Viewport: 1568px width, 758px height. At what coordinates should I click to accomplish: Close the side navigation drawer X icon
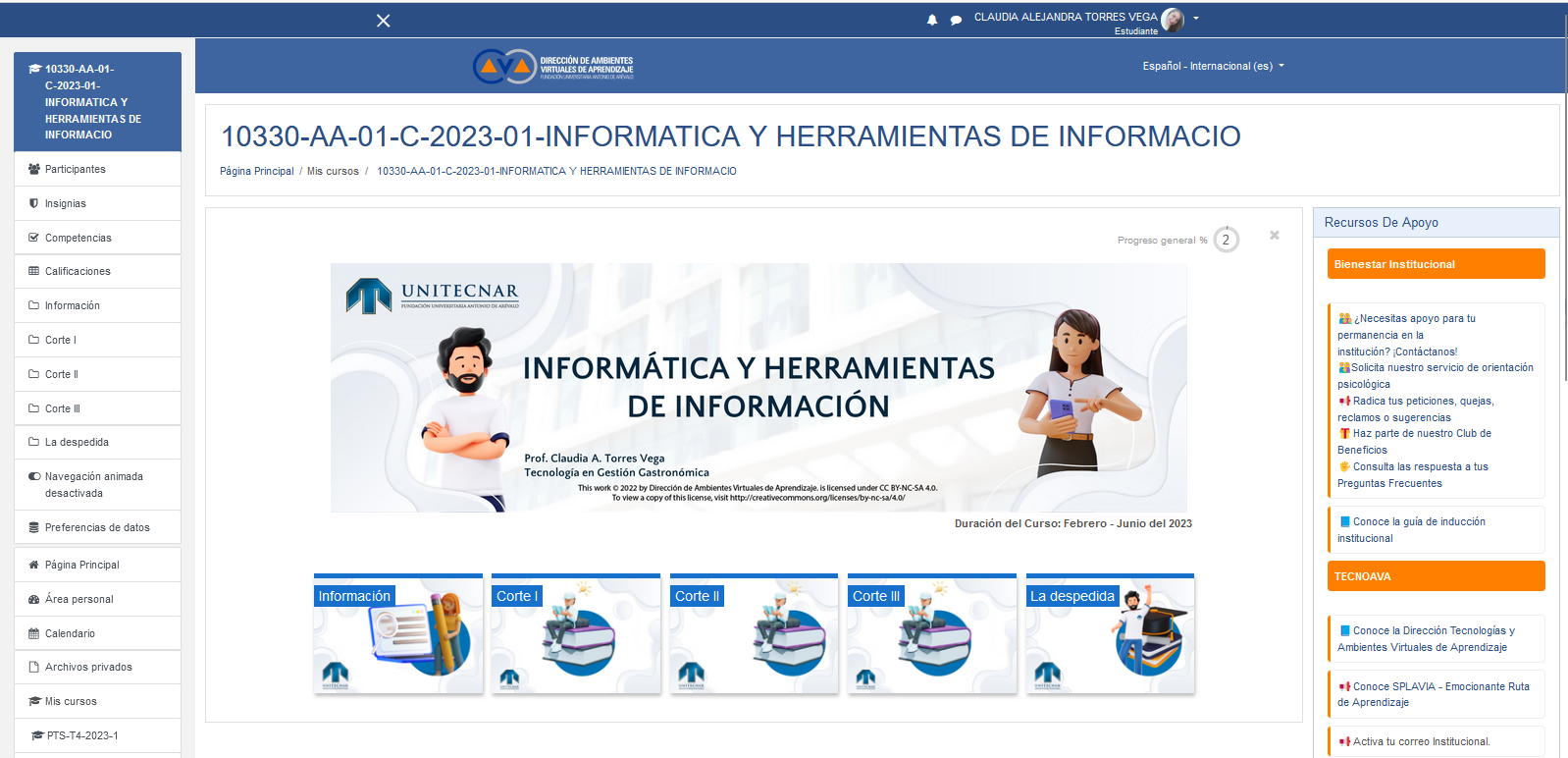pyautogui.click(x=384, y=21)
